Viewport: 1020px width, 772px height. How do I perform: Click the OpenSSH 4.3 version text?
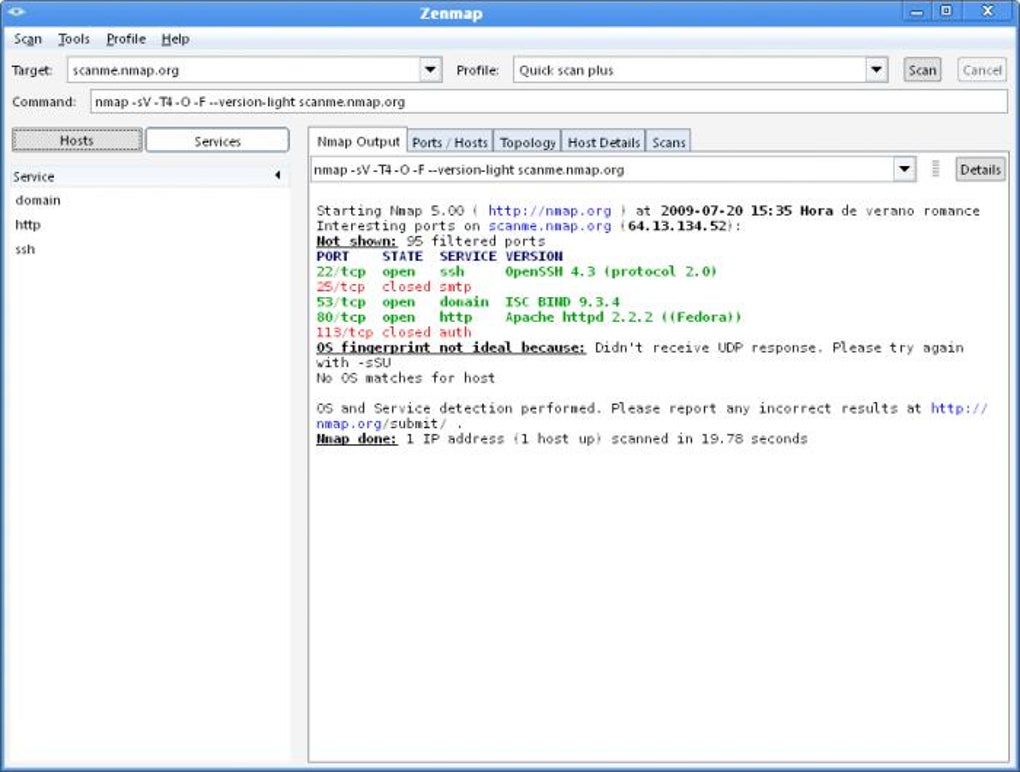click(611, 272)
